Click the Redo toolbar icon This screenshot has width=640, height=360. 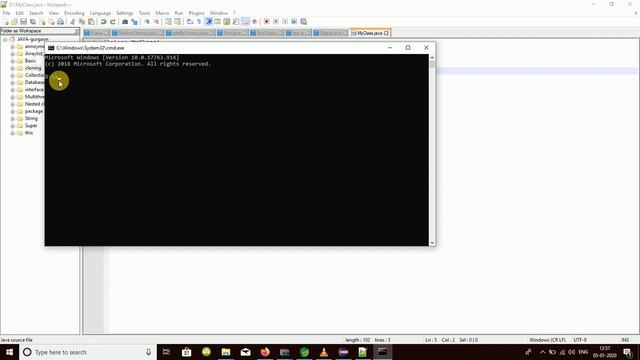click(x=113, y=22)
